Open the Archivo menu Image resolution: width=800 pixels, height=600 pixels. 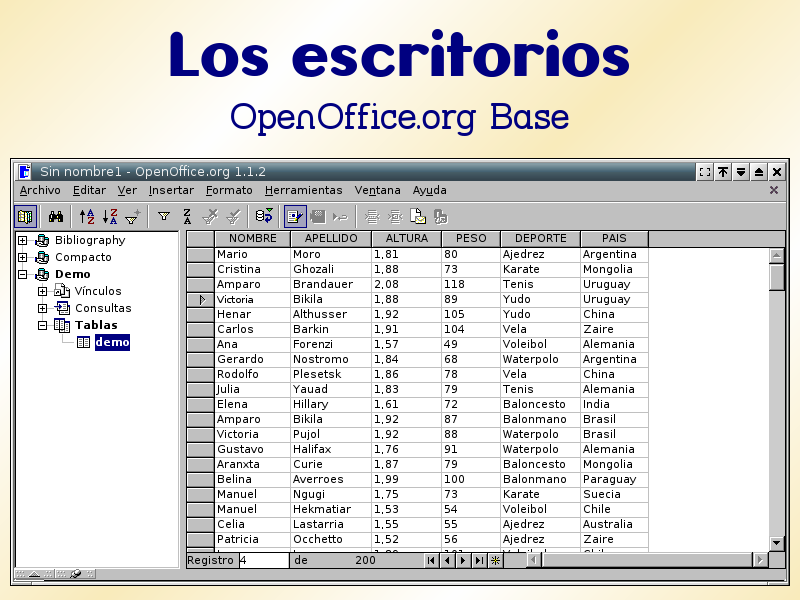(x=40, y=190)
